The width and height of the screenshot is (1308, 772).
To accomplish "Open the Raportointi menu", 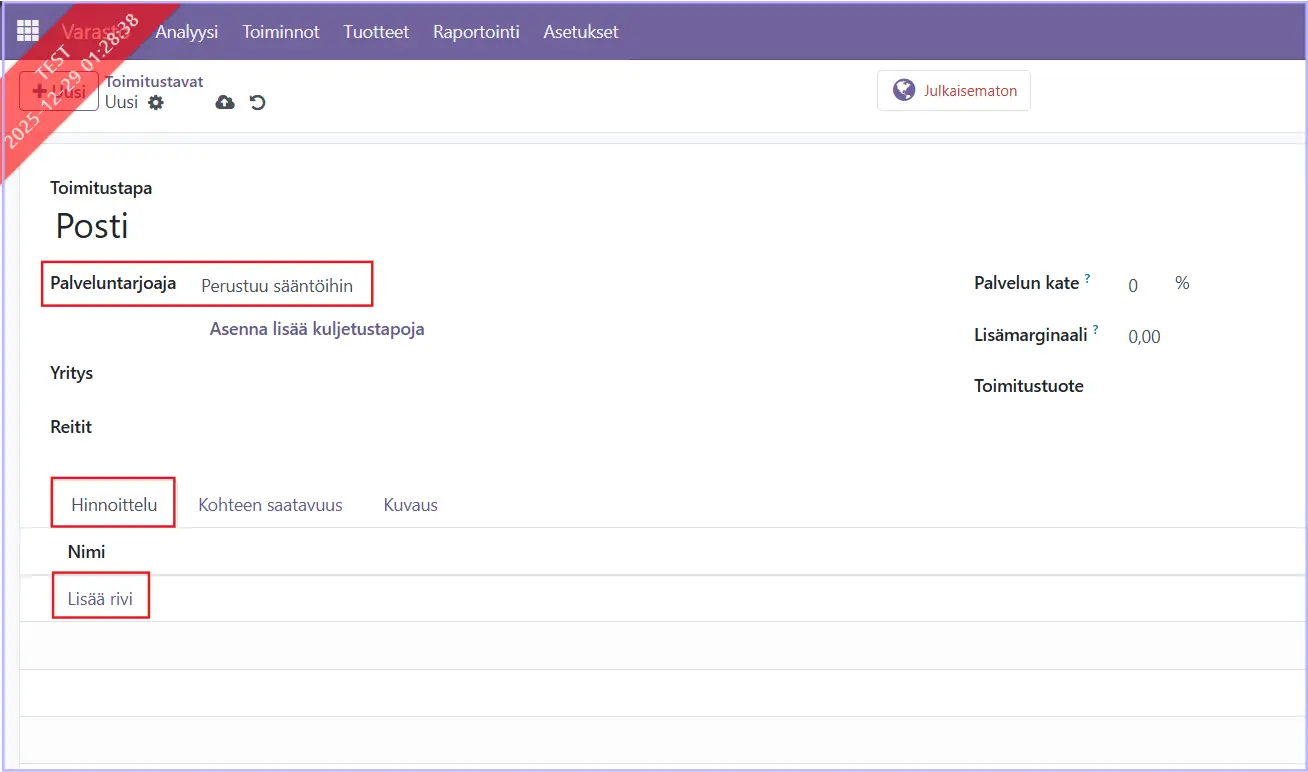I will click(x=476, y=32).
